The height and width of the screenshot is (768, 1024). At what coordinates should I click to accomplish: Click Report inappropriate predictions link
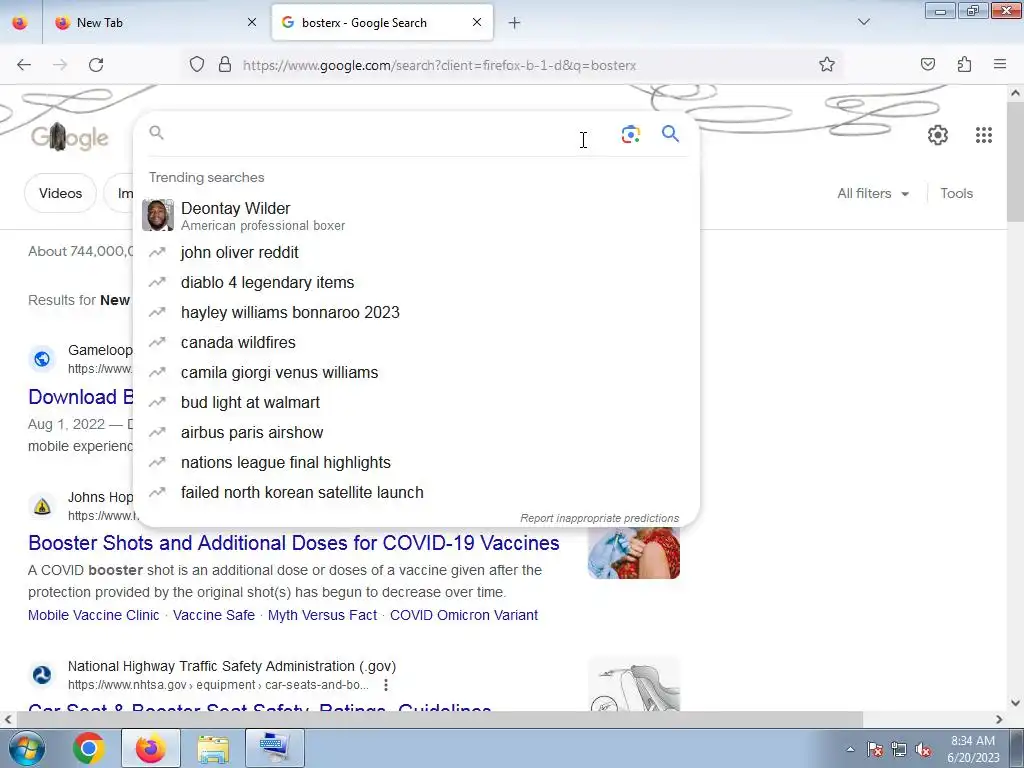tap(600, 518)
